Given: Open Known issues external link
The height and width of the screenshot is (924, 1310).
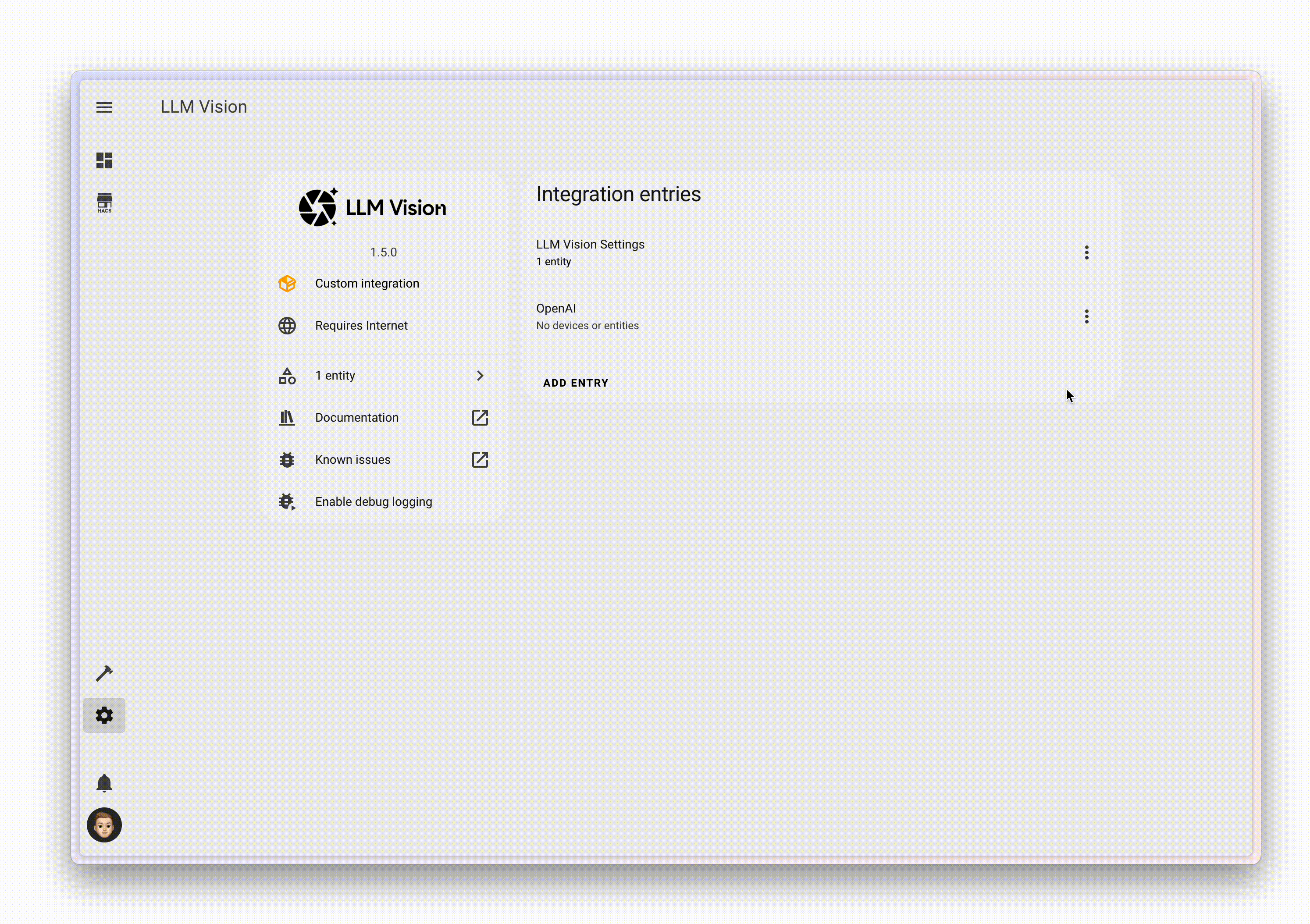Looking at the screenshot, I should [480, 460].
